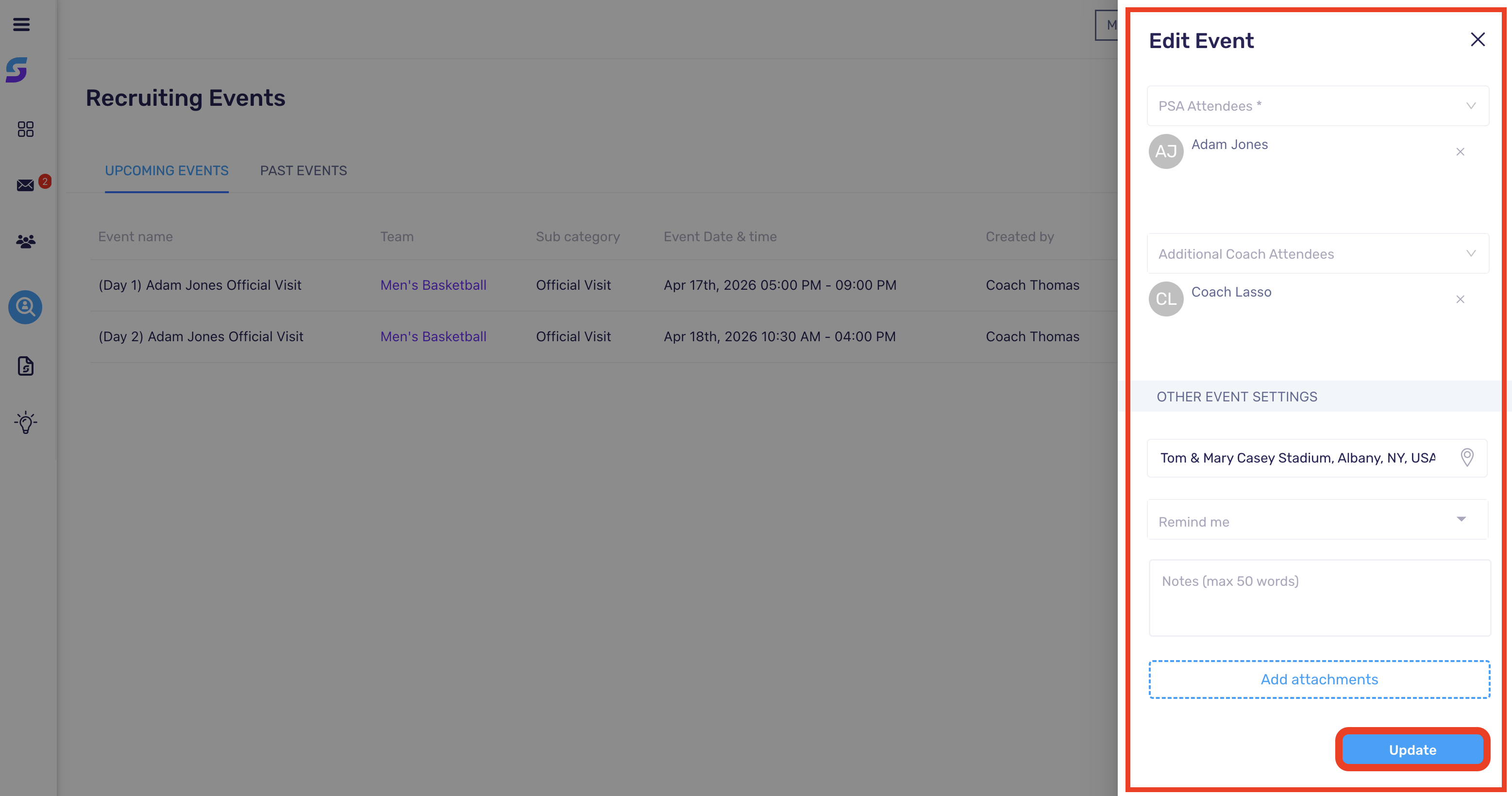Close the Edit Event panel
Screen dimensions: 1512x796
click(x=1478, y=39)
